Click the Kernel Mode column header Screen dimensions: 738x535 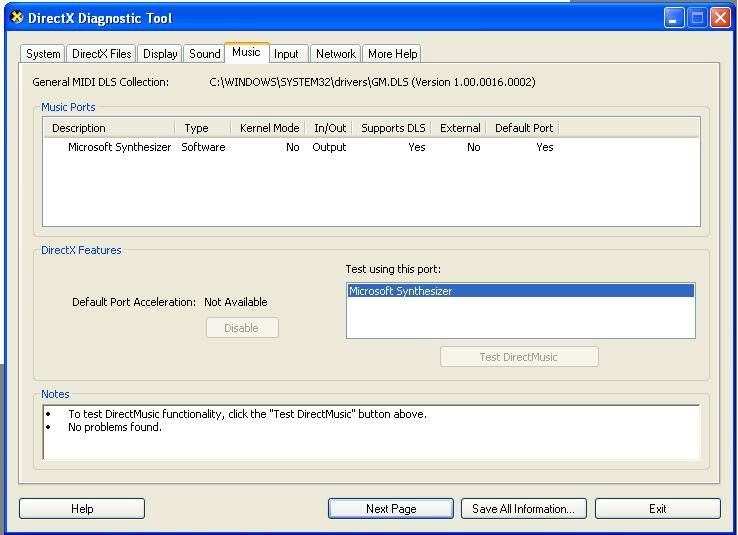(268, 128)
